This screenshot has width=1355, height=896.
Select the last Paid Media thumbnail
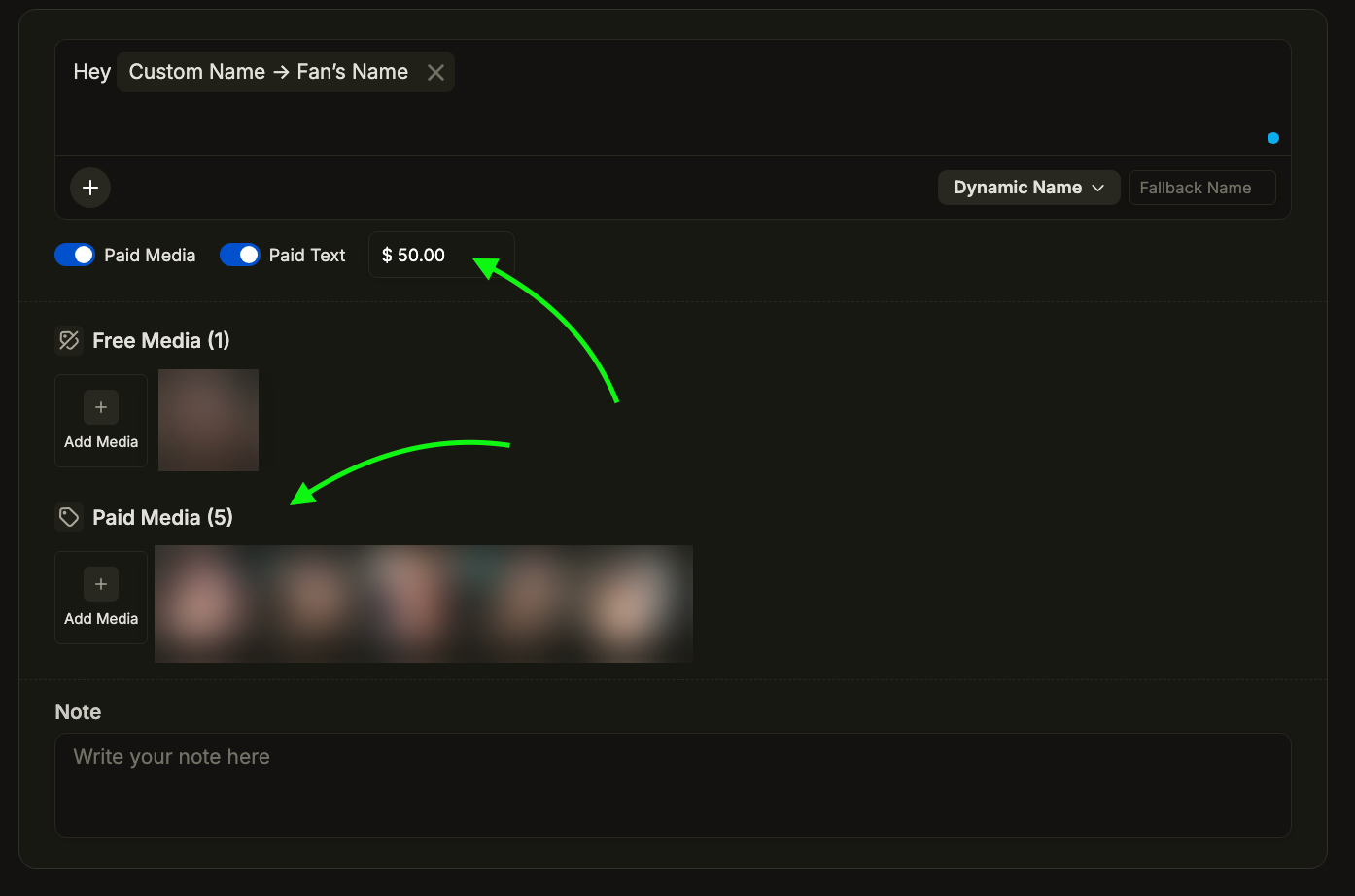(x=639, y=603)
